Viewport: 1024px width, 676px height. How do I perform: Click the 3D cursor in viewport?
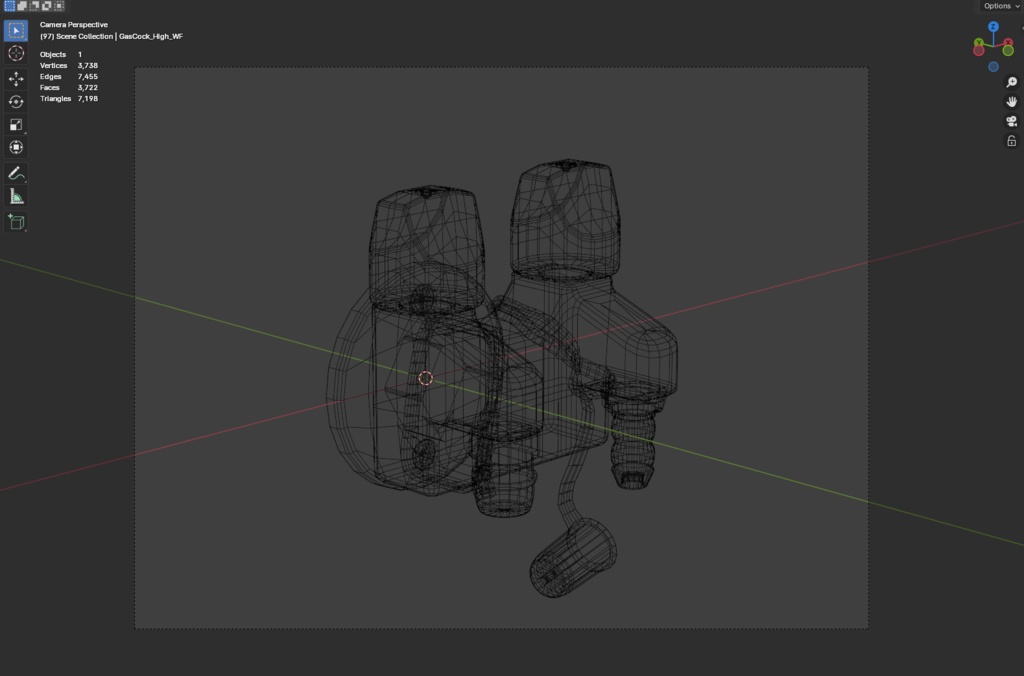click(425, 378)
